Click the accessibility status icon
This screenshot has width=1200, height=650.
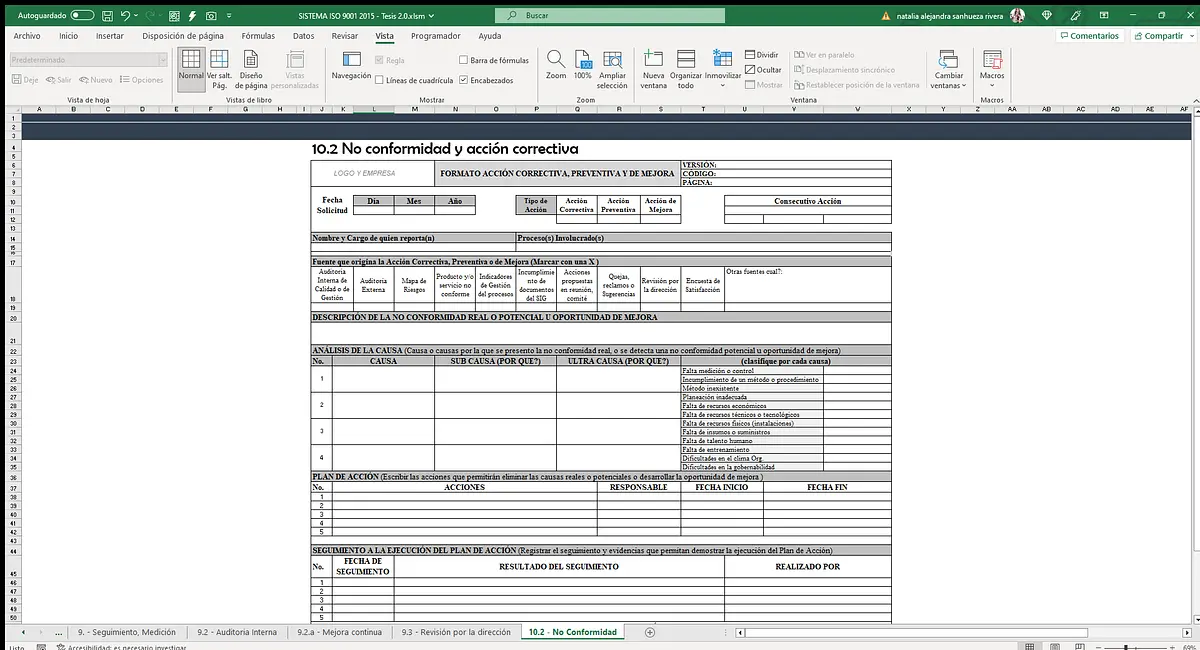pyautogui.click(x=60, y=647)
